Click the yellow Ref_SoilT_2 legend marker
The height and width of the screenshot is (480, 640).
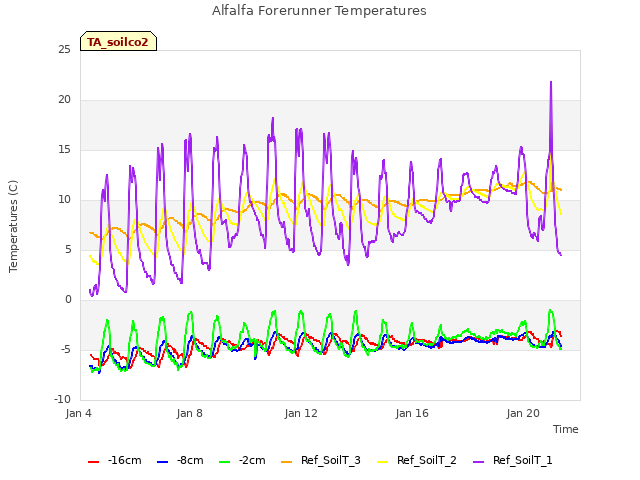[x=382, y=462]
